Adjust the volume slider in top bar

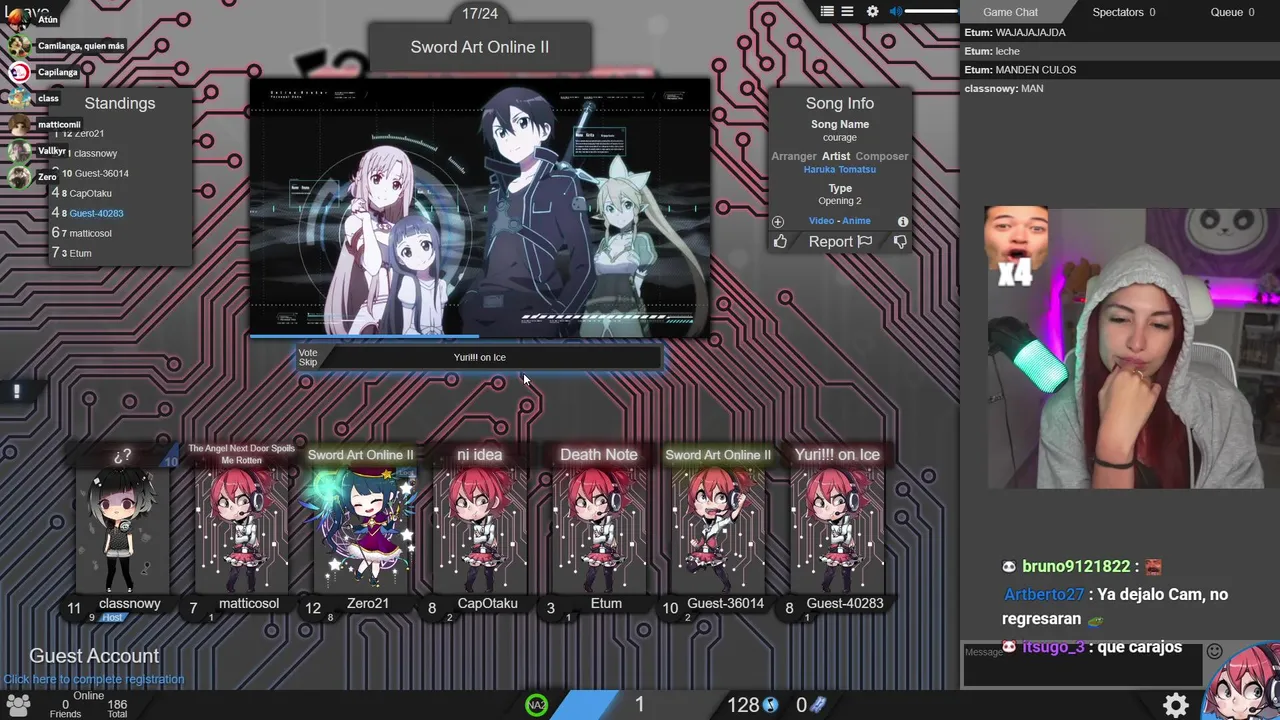click(x=931, y=12)
